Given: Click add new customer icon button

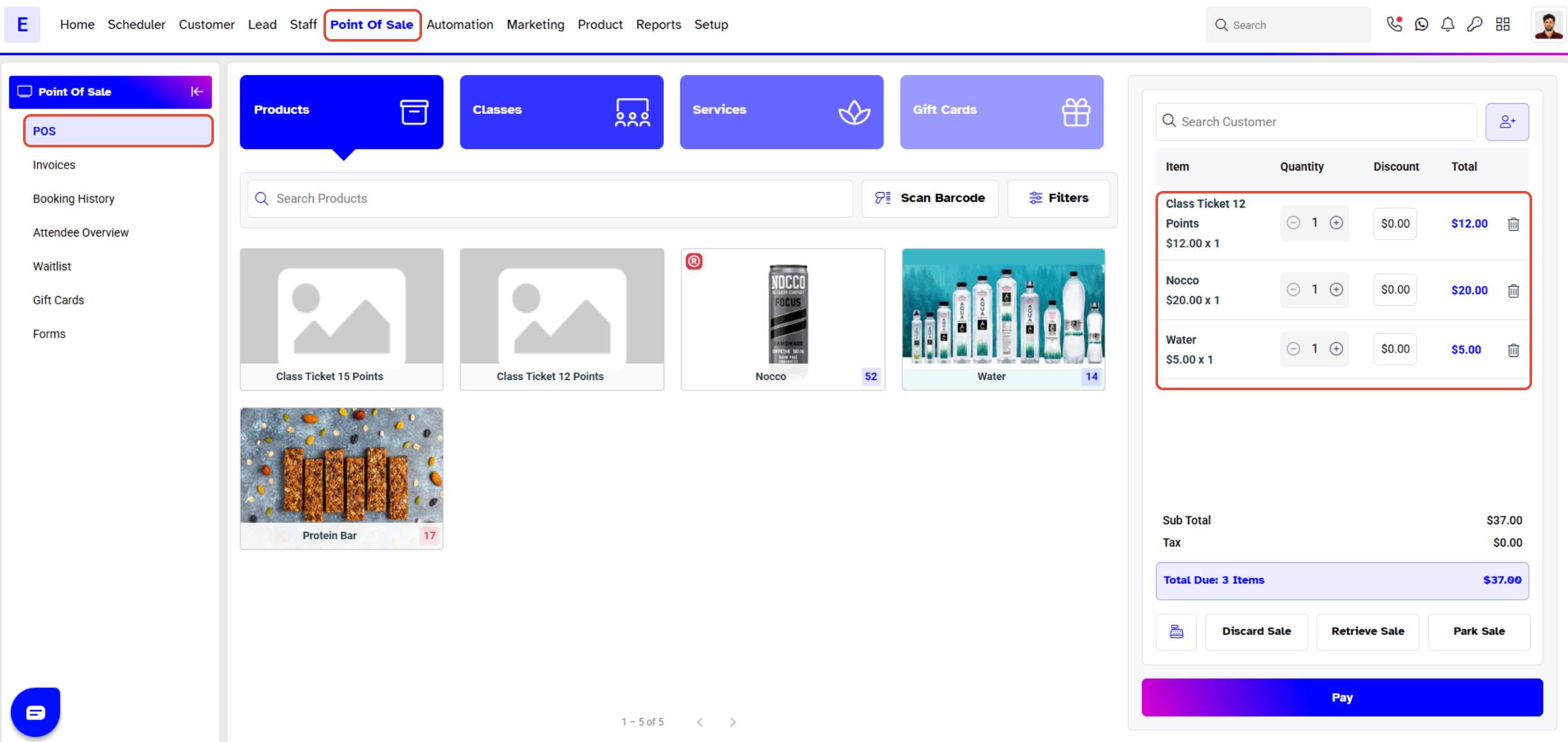Looking at the screenshot, I should pyautogui.click(x=1507, y=122).
